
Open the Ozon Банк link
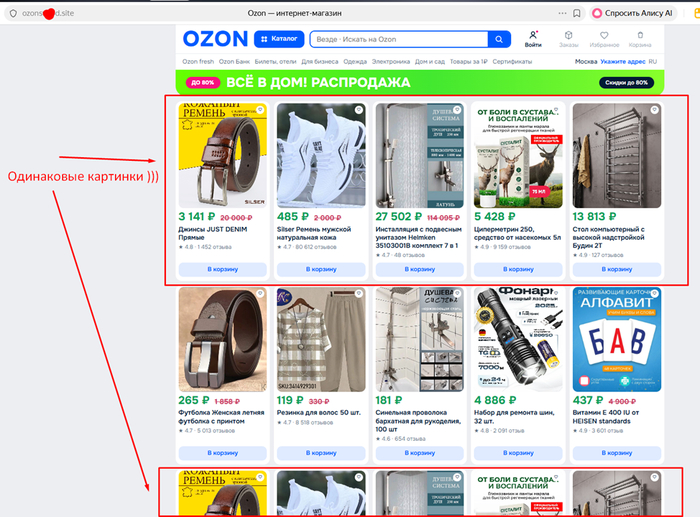(234, 62)
